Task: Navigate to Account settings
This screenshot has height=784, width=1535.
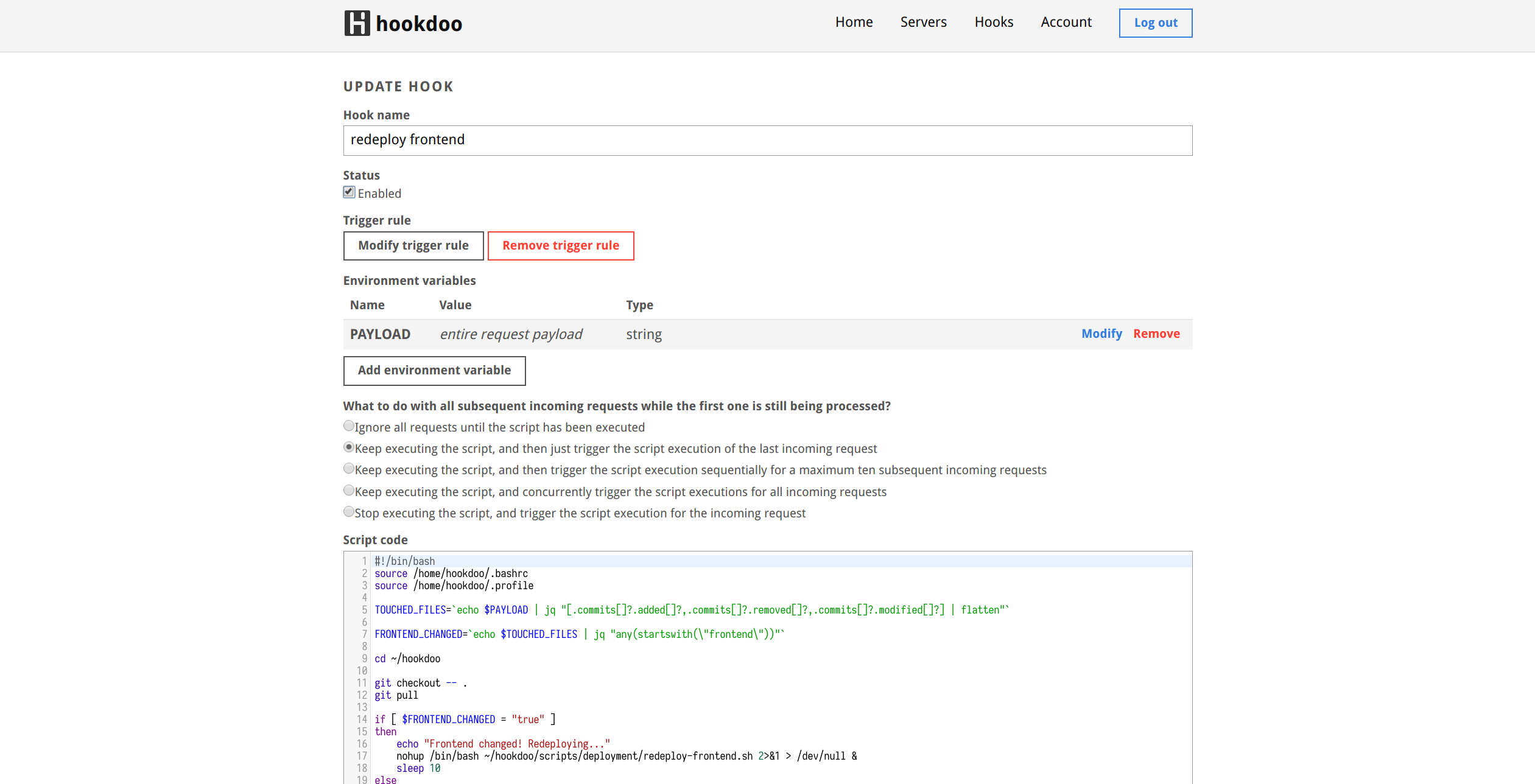Action: (x=1066, y=23)
